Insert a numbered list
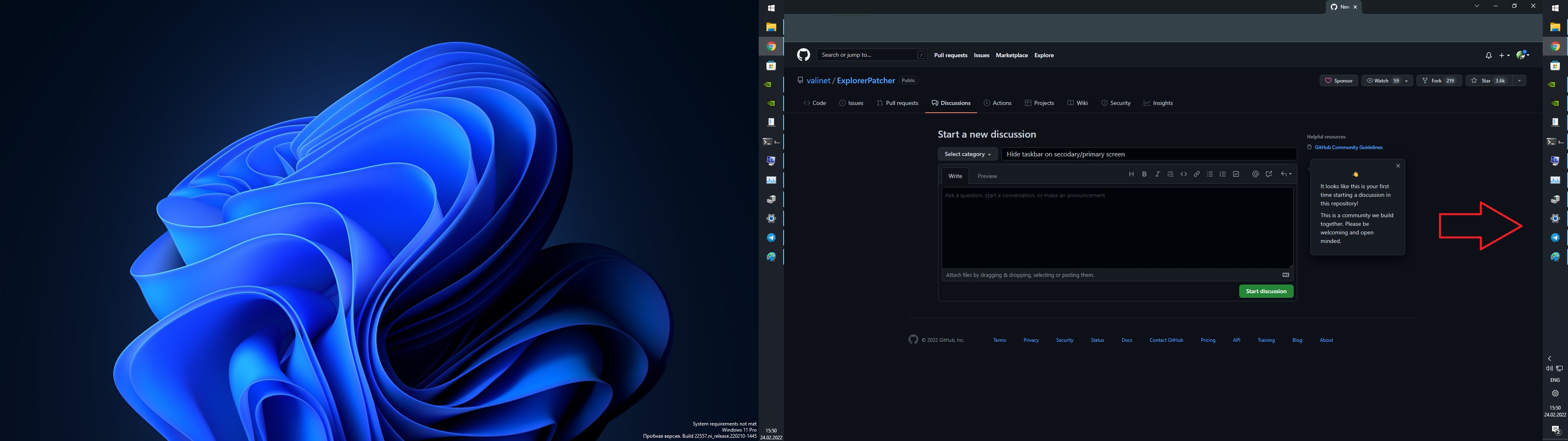 [x=1223, y=174]
